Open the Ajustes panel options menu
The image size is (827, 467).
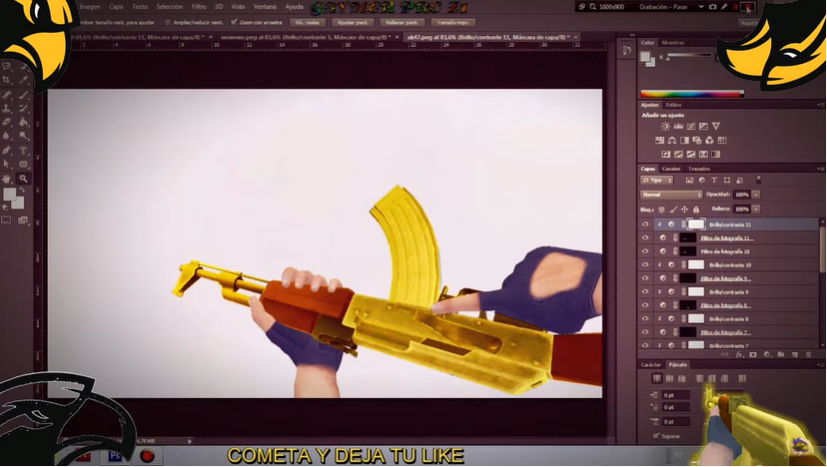(820, 105)
